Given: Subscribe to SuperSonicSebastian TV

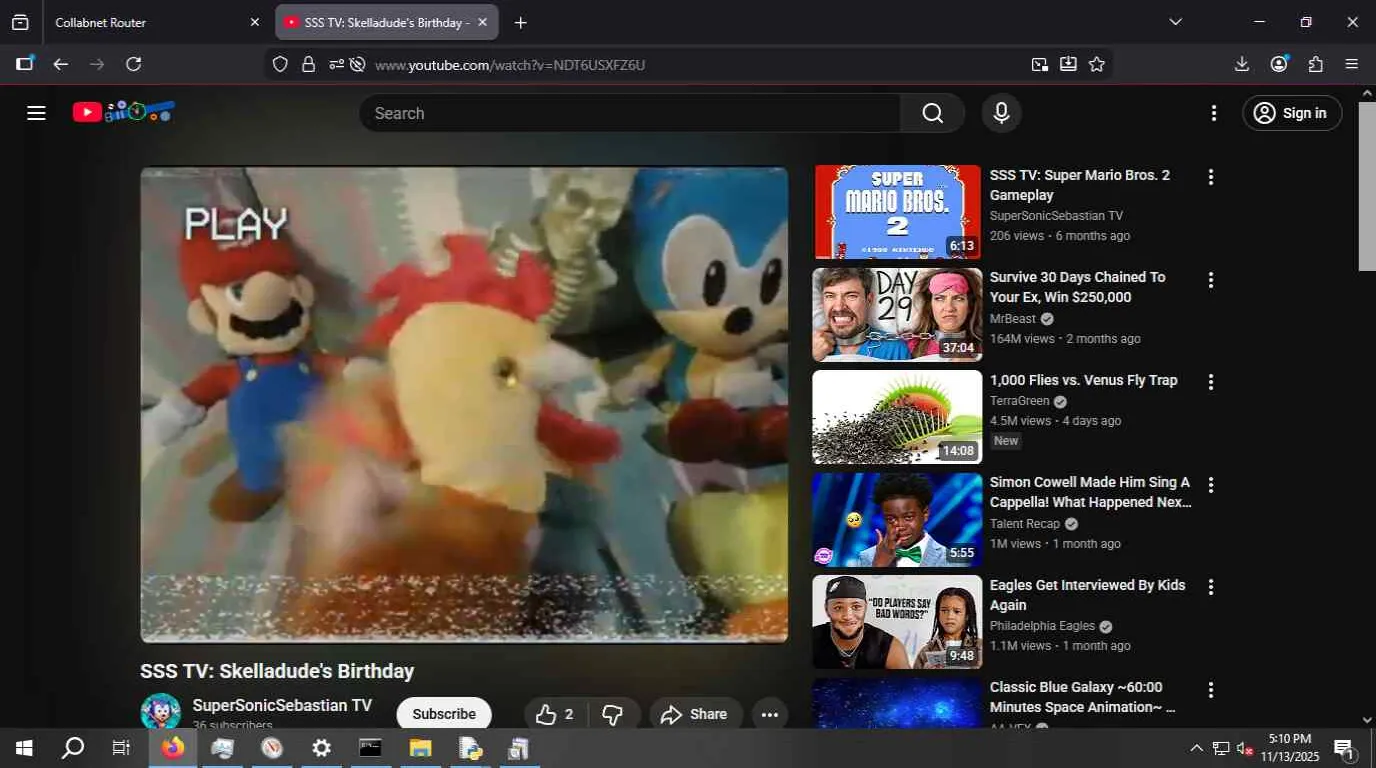Looking at the screenshot, I should pos(444,714).
